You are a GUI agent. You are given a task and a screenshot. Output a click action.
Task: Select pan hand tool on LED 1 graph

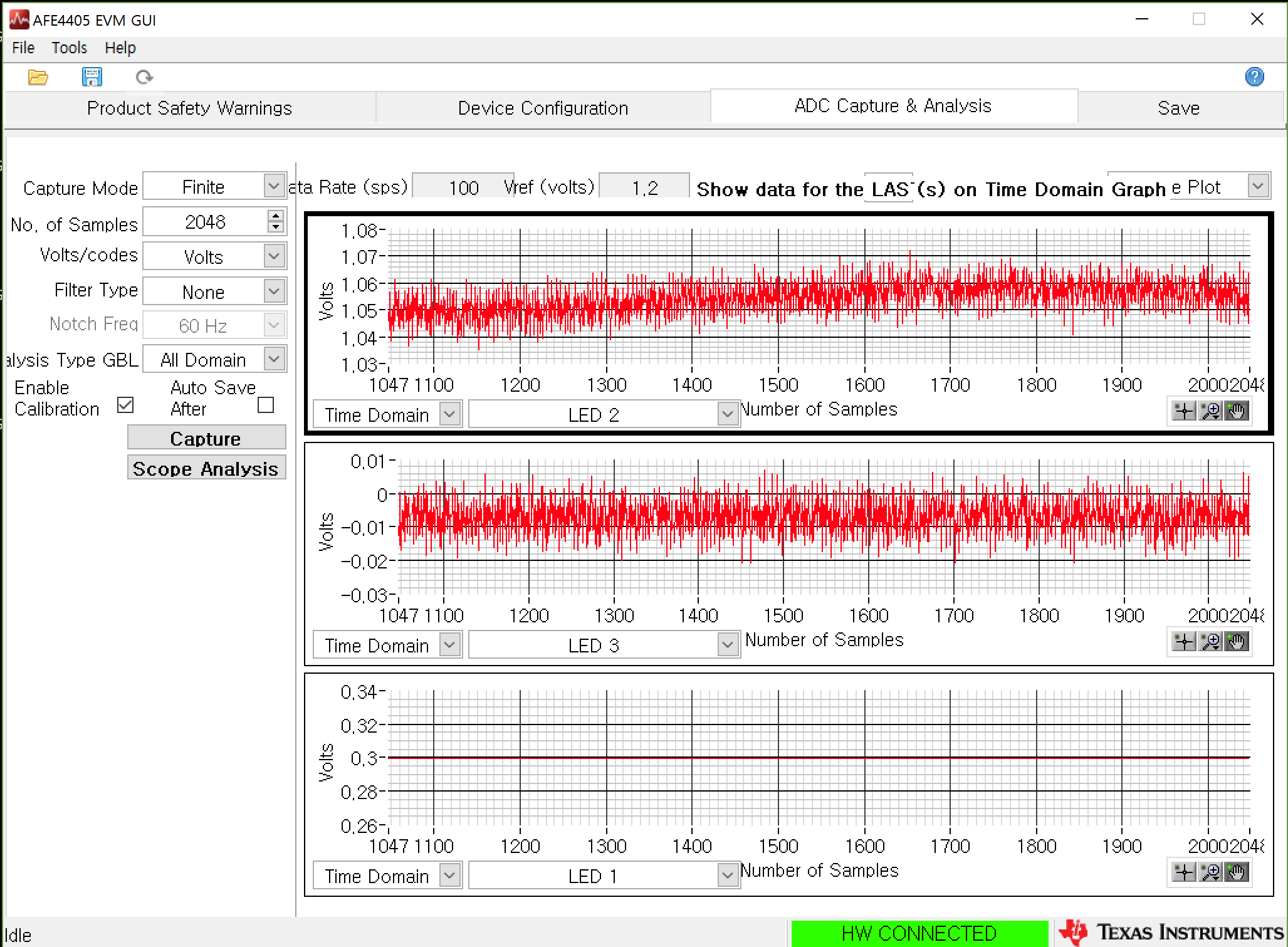[x=1237, y=872]
